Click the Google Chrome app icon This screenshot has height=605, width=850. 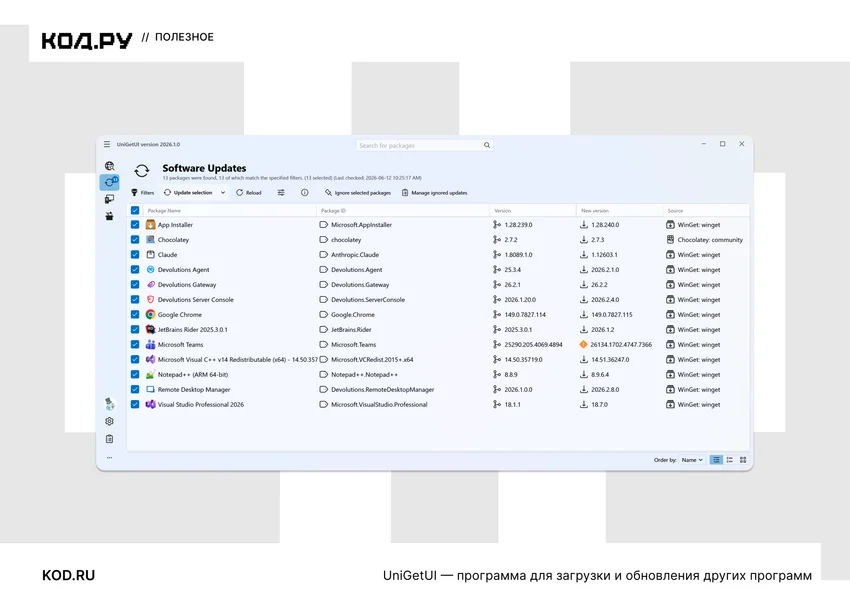click(150, 314)
